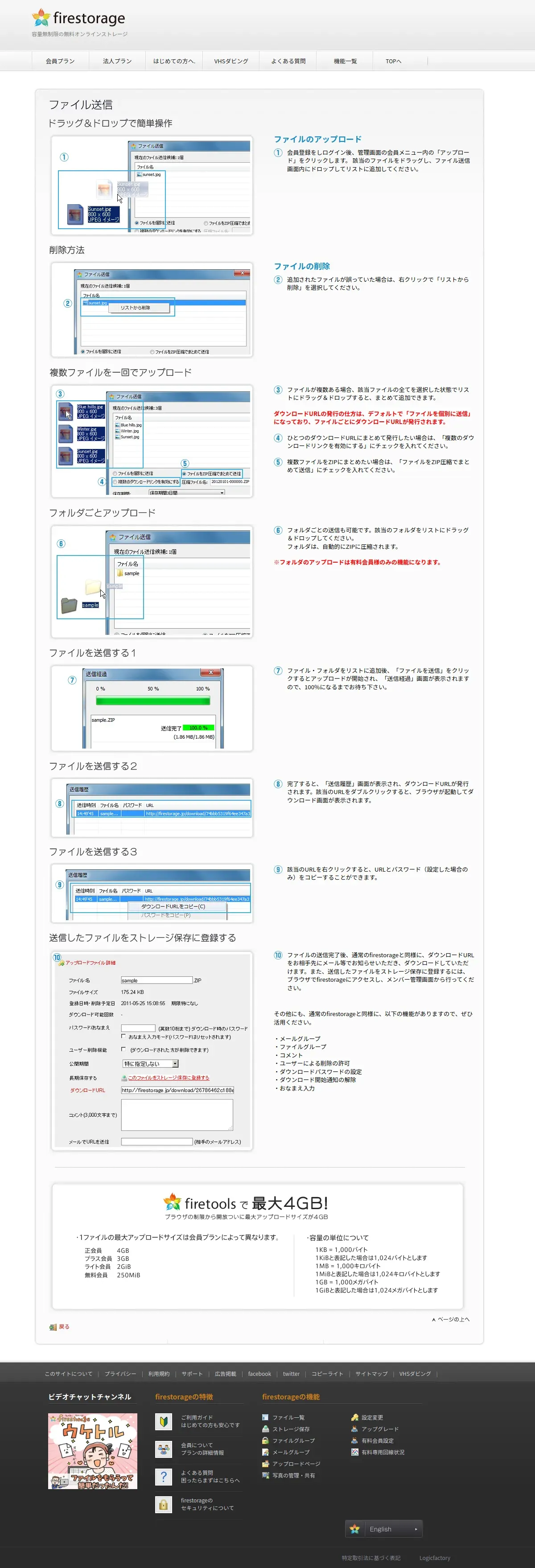Click the ファイルの削除 blue heading
Image resolution: width=535 pixels, height=1568 pixels.
302,267
